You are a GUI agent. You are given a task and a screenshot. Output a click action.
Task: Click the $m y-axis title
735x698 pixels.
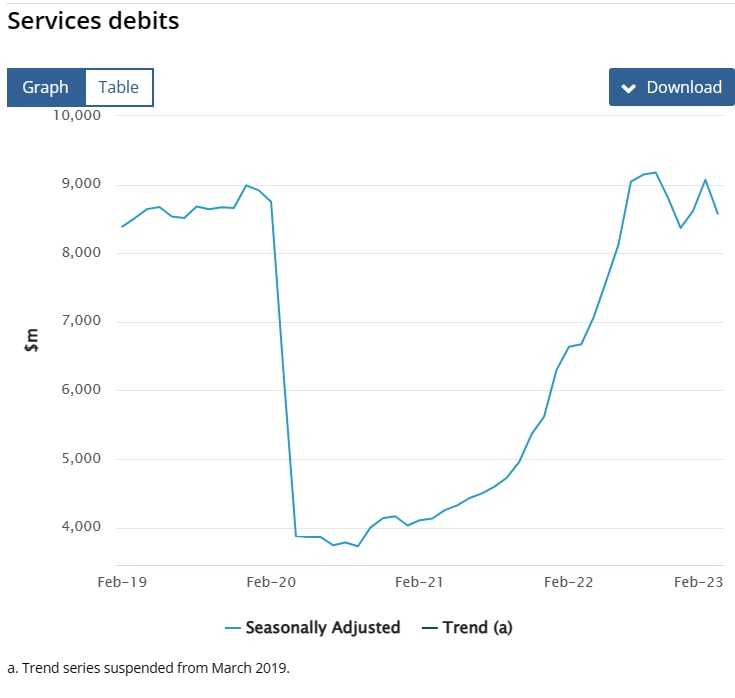pos(32,341)
